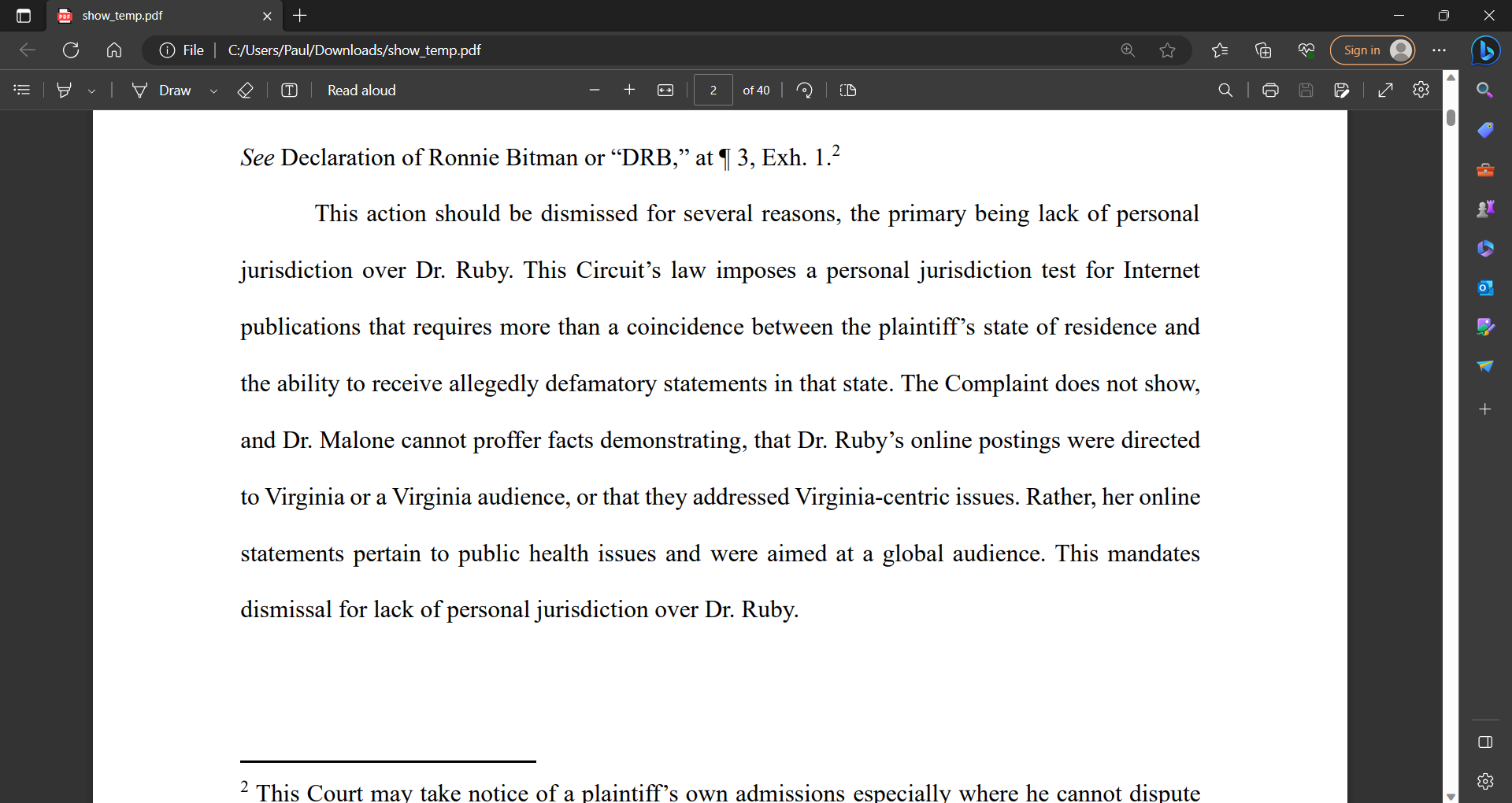
Task: Open a new tab
Action: tap(300, 16)
